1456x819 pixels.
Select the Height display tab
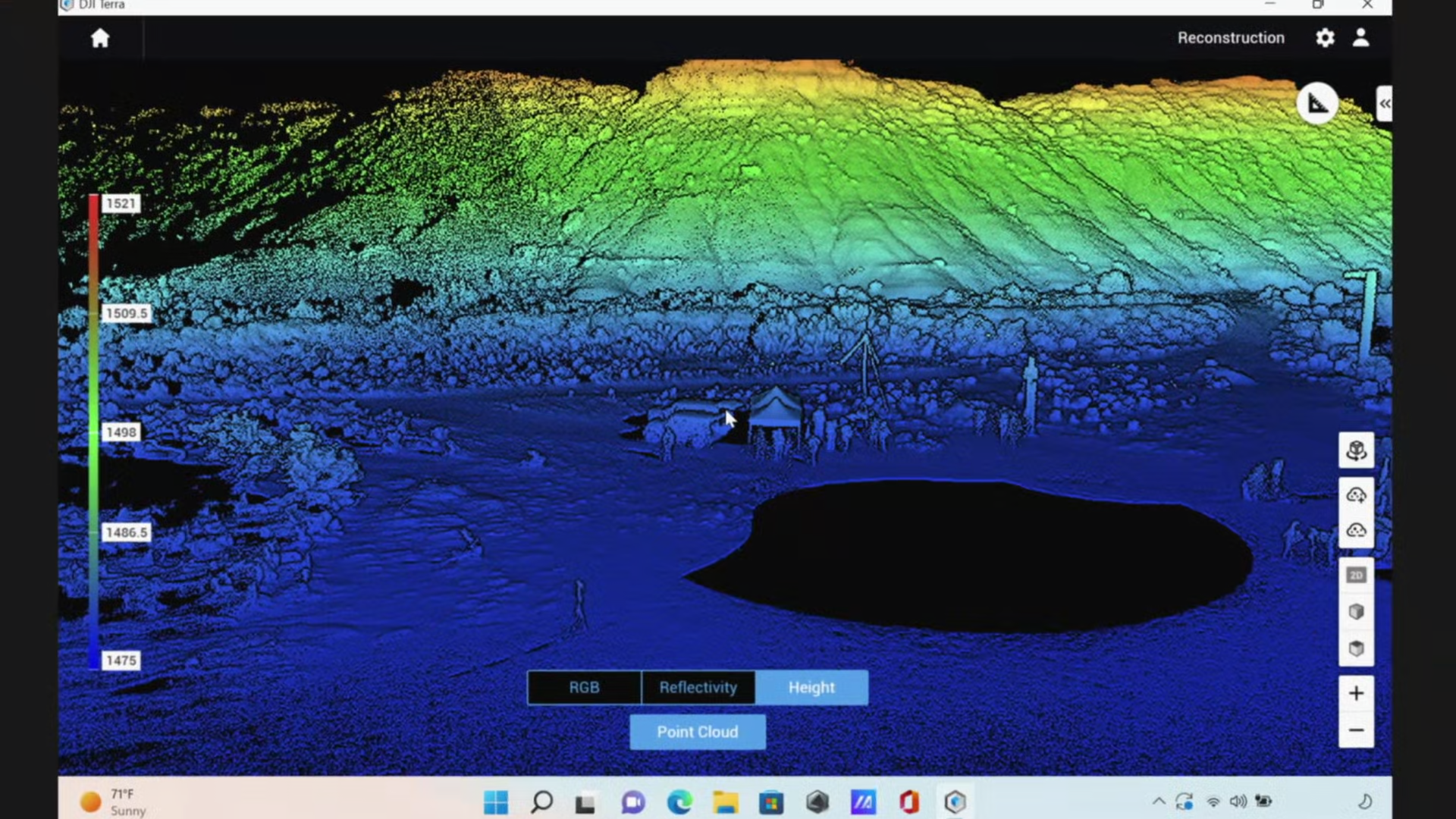coord(811,688)
